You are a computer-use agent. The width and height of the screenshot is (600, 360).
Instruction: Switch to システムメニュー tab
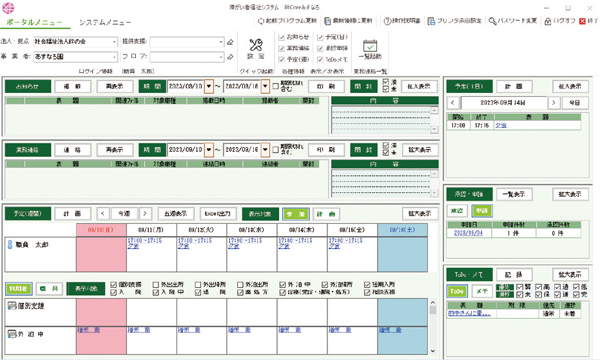pos(105,22)
